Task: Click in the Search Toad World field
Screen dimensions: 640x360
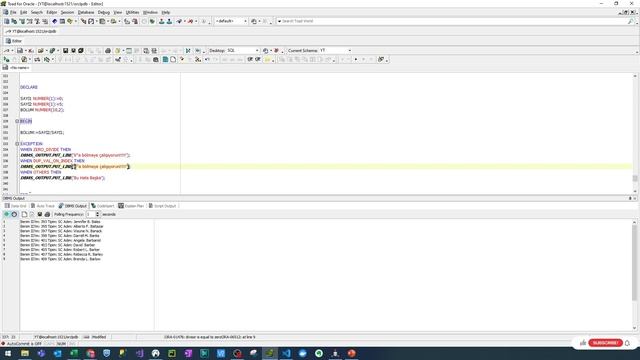Action: [x=452, y=21]
